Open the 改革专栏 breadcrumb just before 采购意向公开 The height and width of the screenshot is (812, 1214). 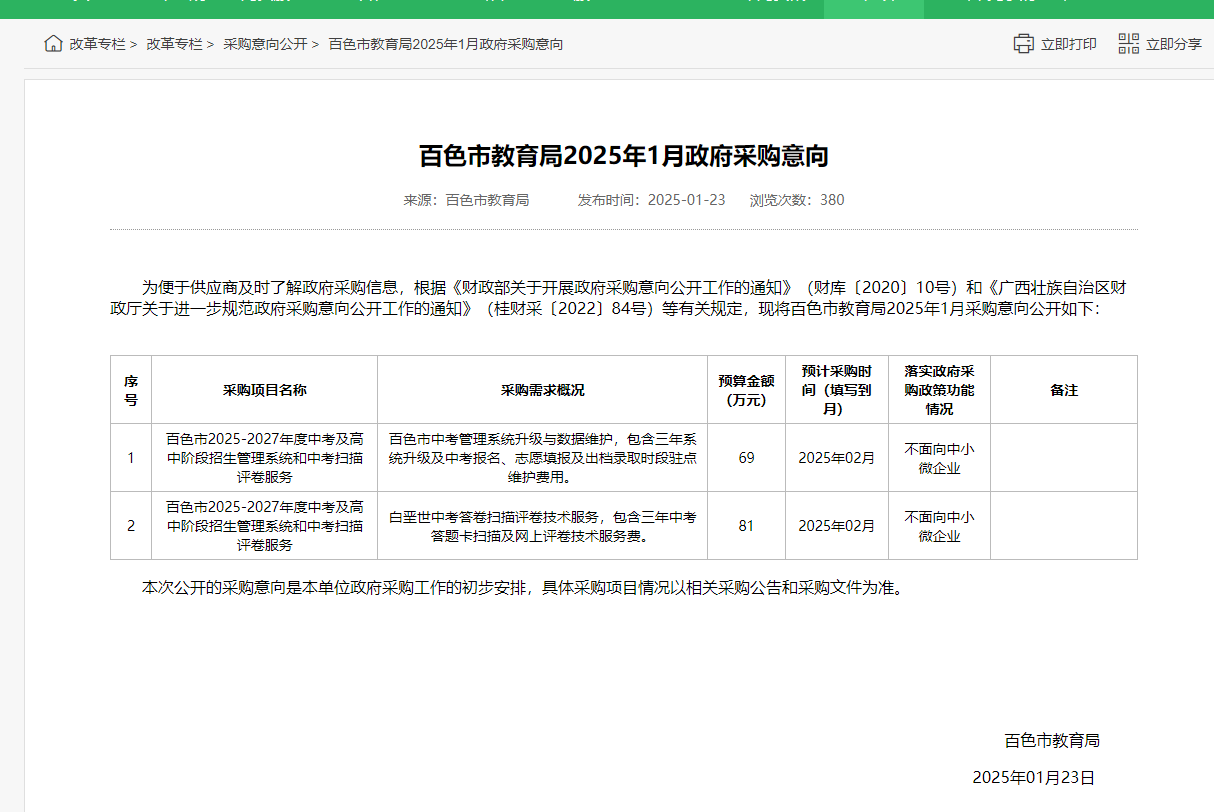pos(174,44)
